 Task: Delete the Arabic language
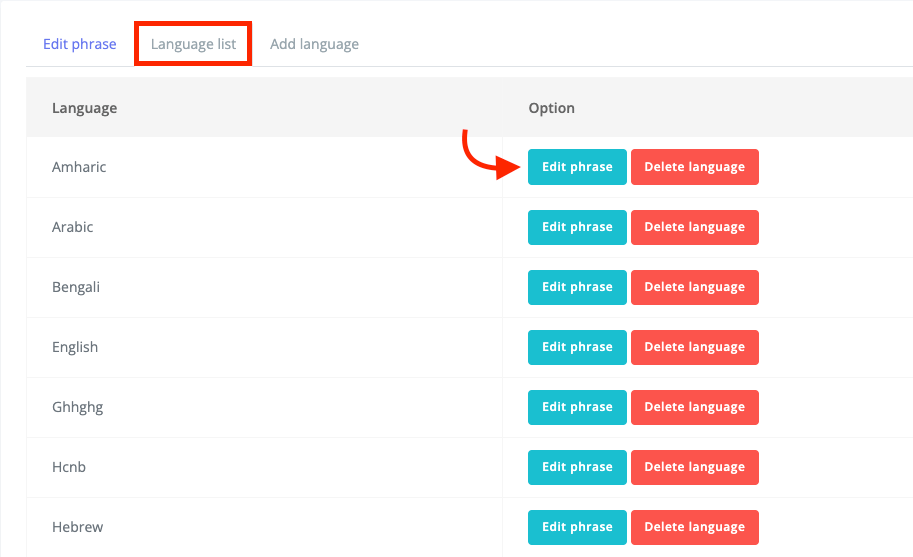(x=695, y=227)
